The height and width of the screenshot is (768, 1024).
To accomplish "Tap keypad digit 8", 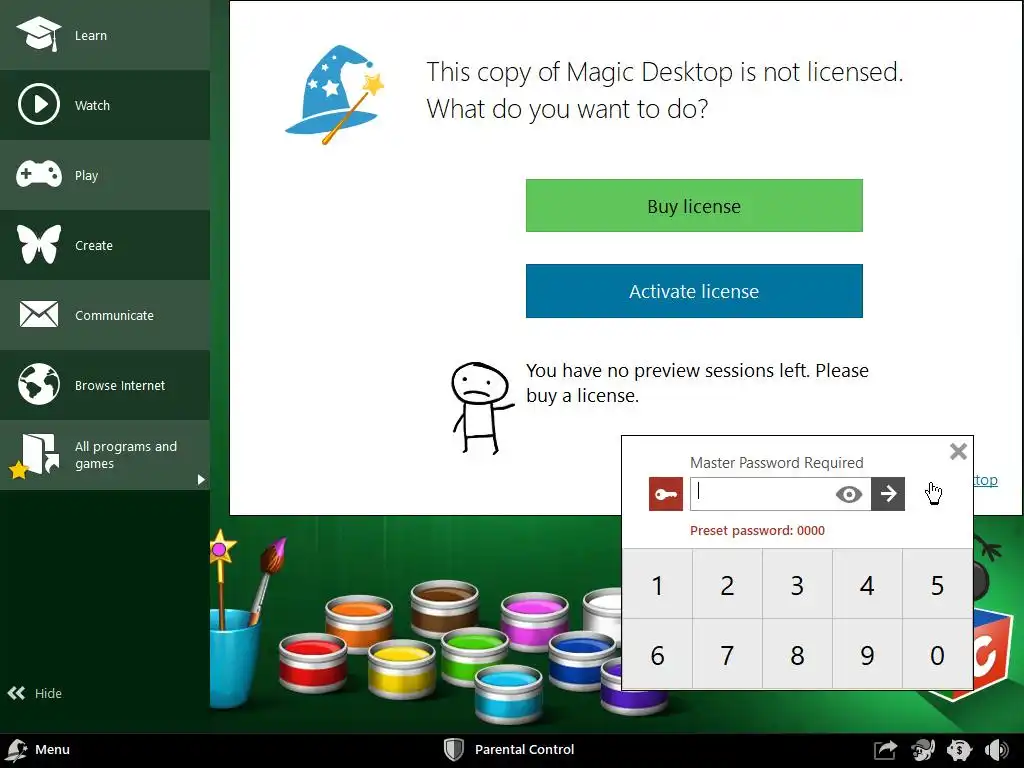I will (x=797, y=654).
